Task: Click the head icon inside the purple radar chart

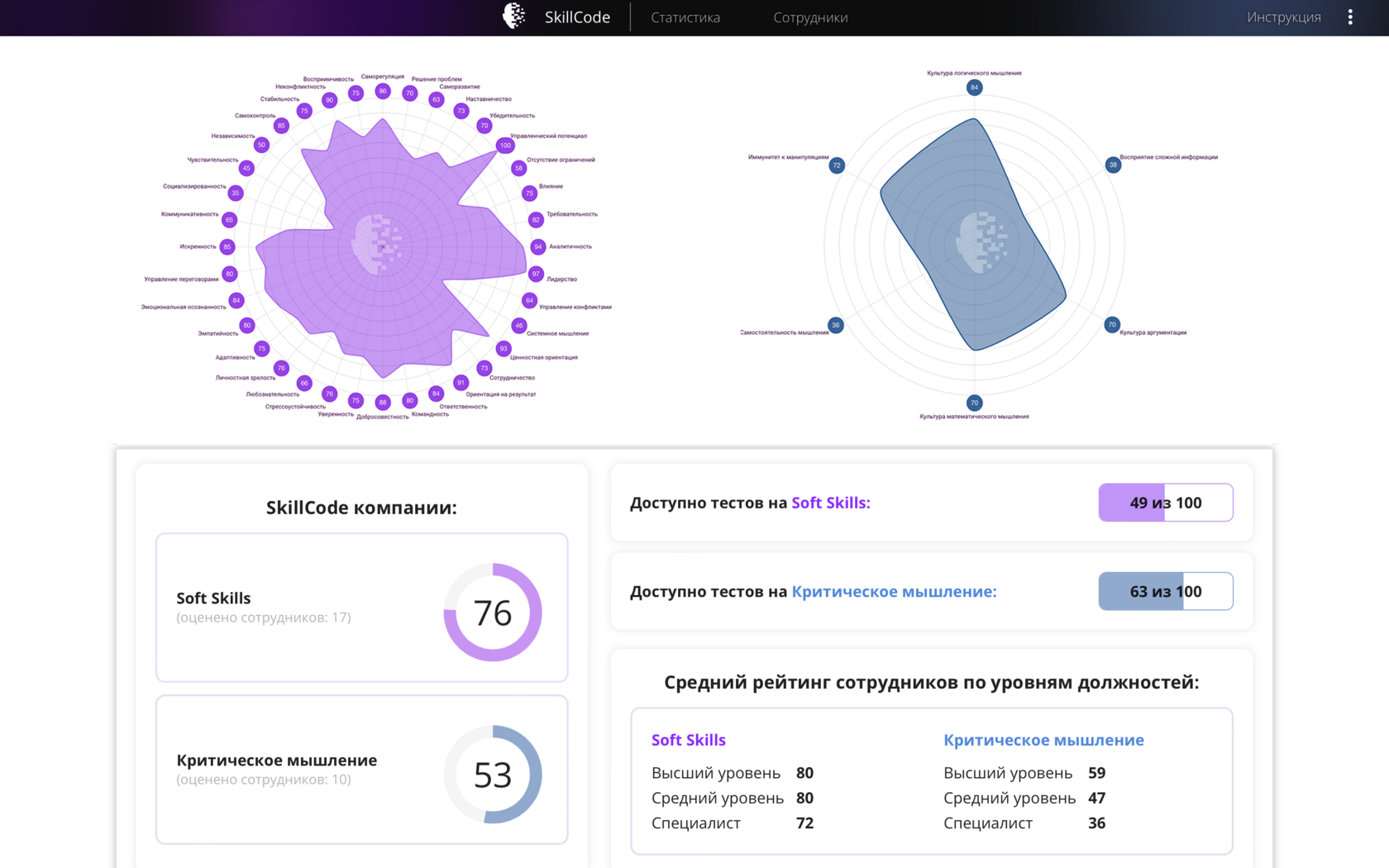Action: click(378, 244)
